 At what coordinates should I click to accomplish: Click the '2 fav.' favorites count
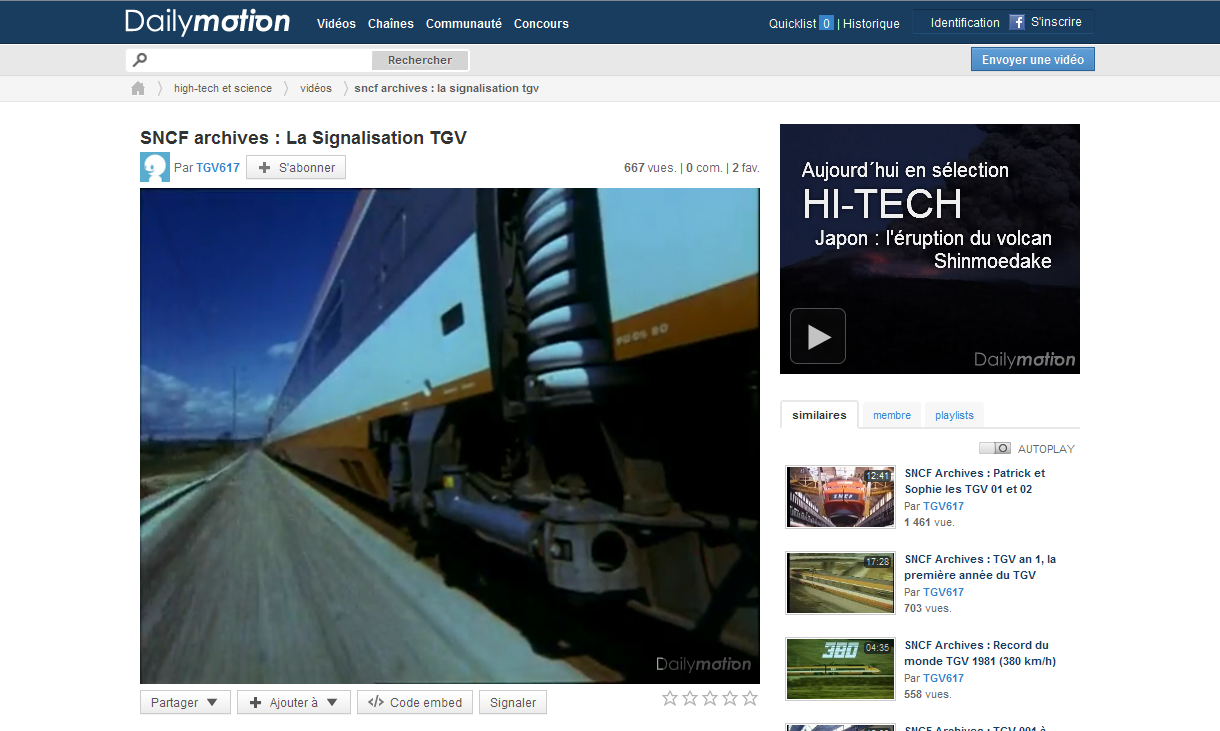(x=746, y=167)
